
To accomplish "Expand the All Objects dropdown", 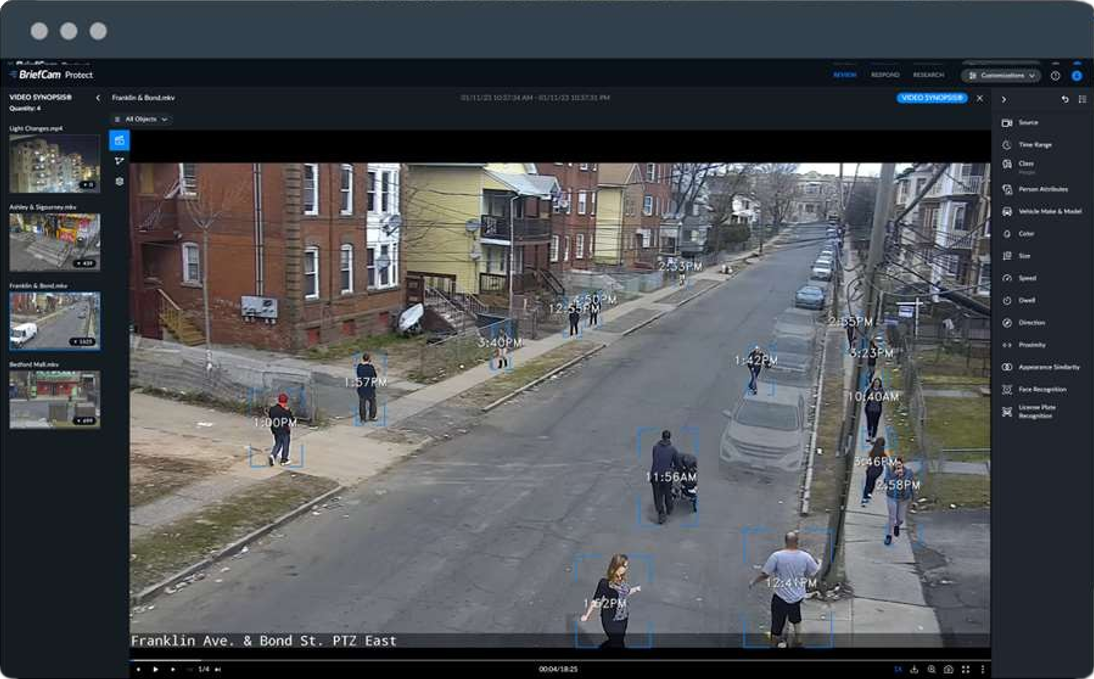I will [140, 119].
